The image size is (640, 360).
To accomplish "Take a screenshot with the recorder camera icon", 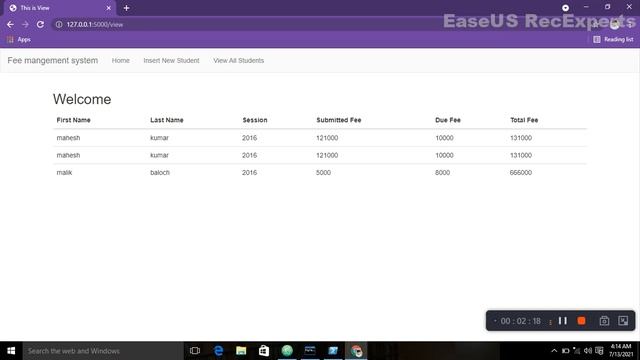I will [604, 321].
